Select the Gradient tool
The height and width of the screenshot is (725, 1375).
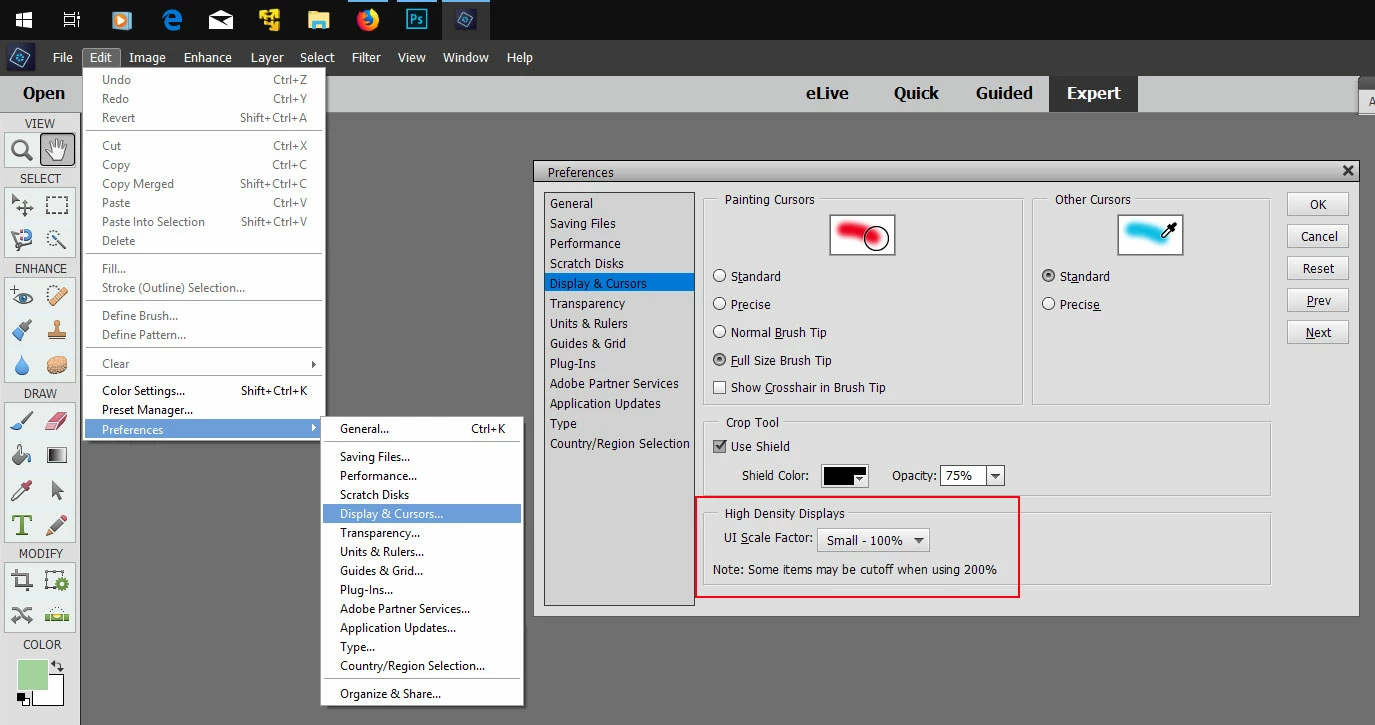[57, 455]
